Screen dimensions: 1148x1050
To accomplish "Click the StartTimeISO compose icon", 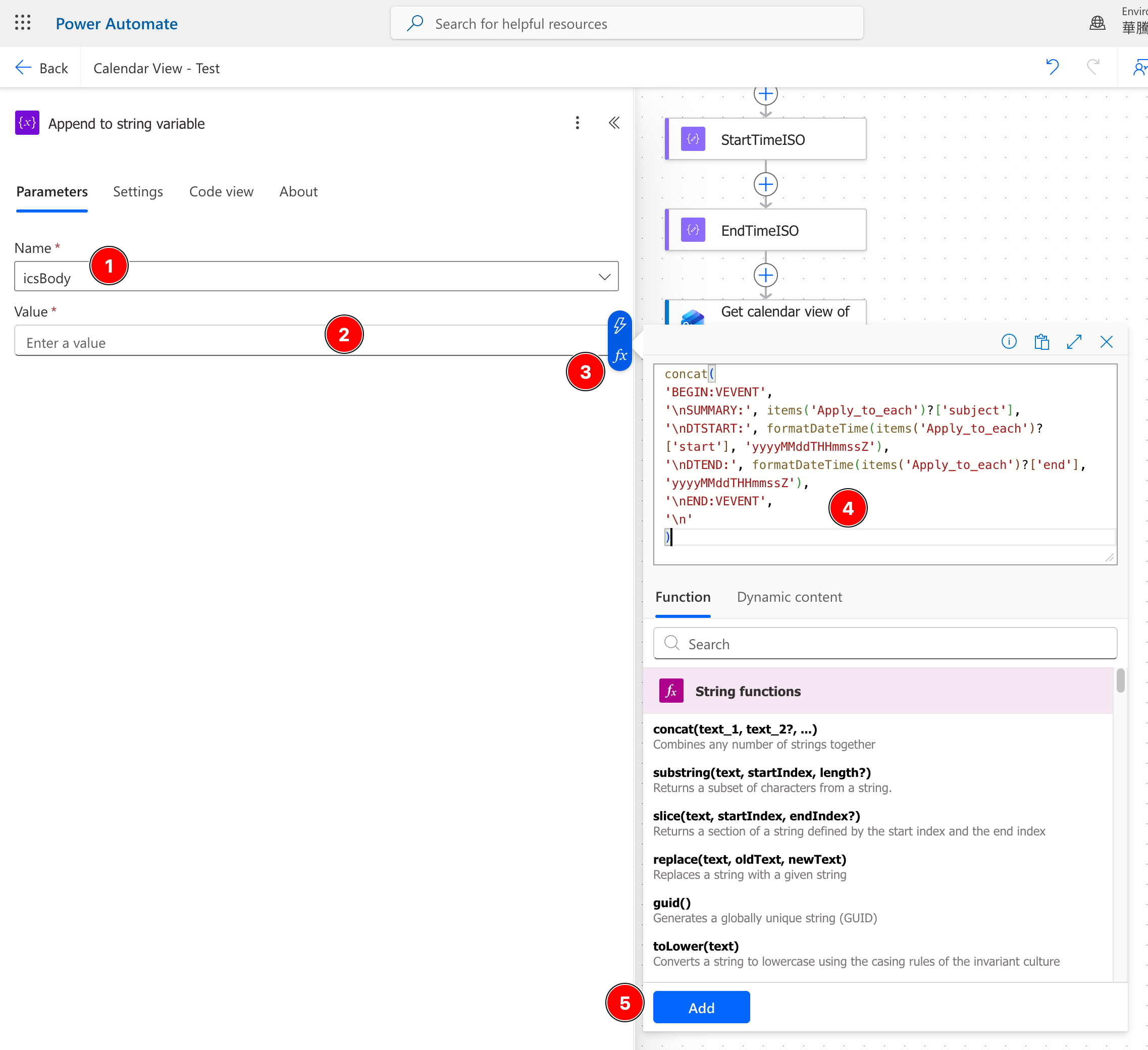I will tap(693, 139).
